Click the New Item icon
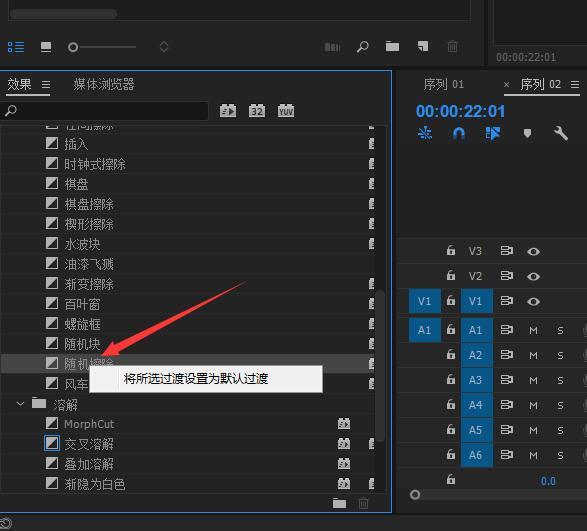587x531 pixels. pyautogui.click(x=423, y=47)
